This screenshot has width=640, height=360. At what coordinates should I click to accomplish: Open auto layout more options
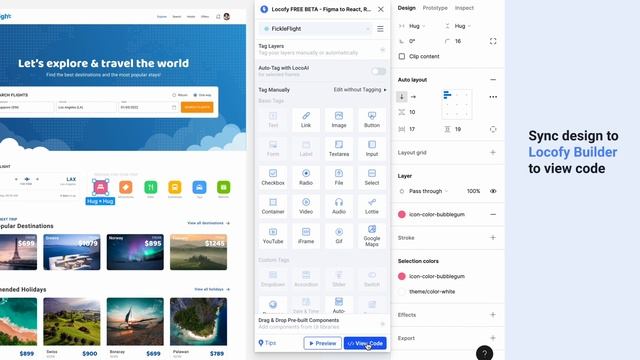pos(493,97)
